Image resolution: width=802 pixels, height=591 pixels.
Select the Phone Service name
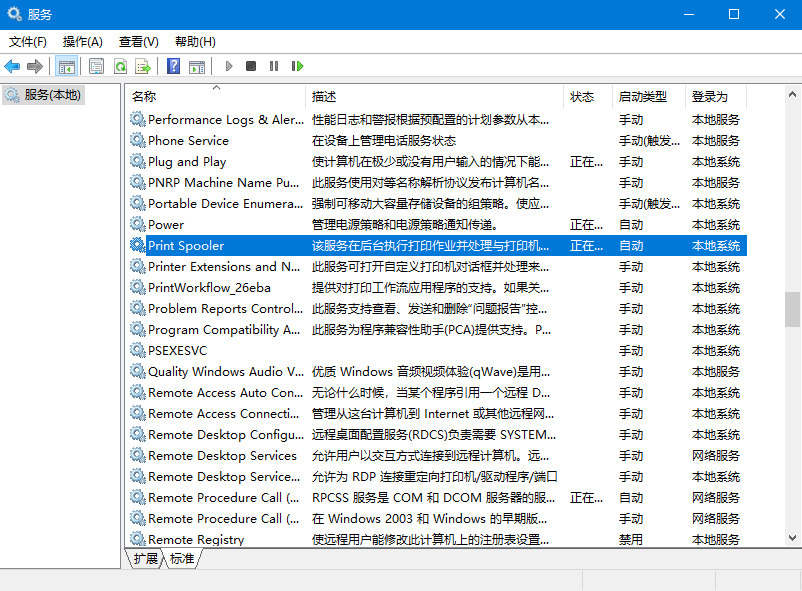coord(188,141)
